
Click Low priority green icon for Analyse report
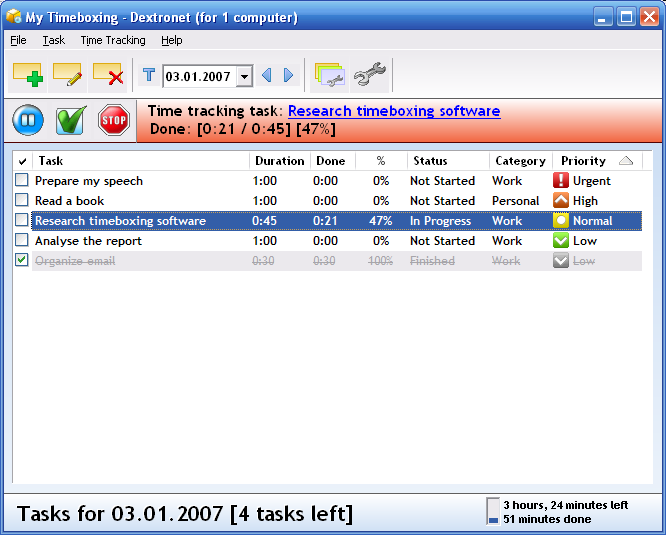(561, 241)
